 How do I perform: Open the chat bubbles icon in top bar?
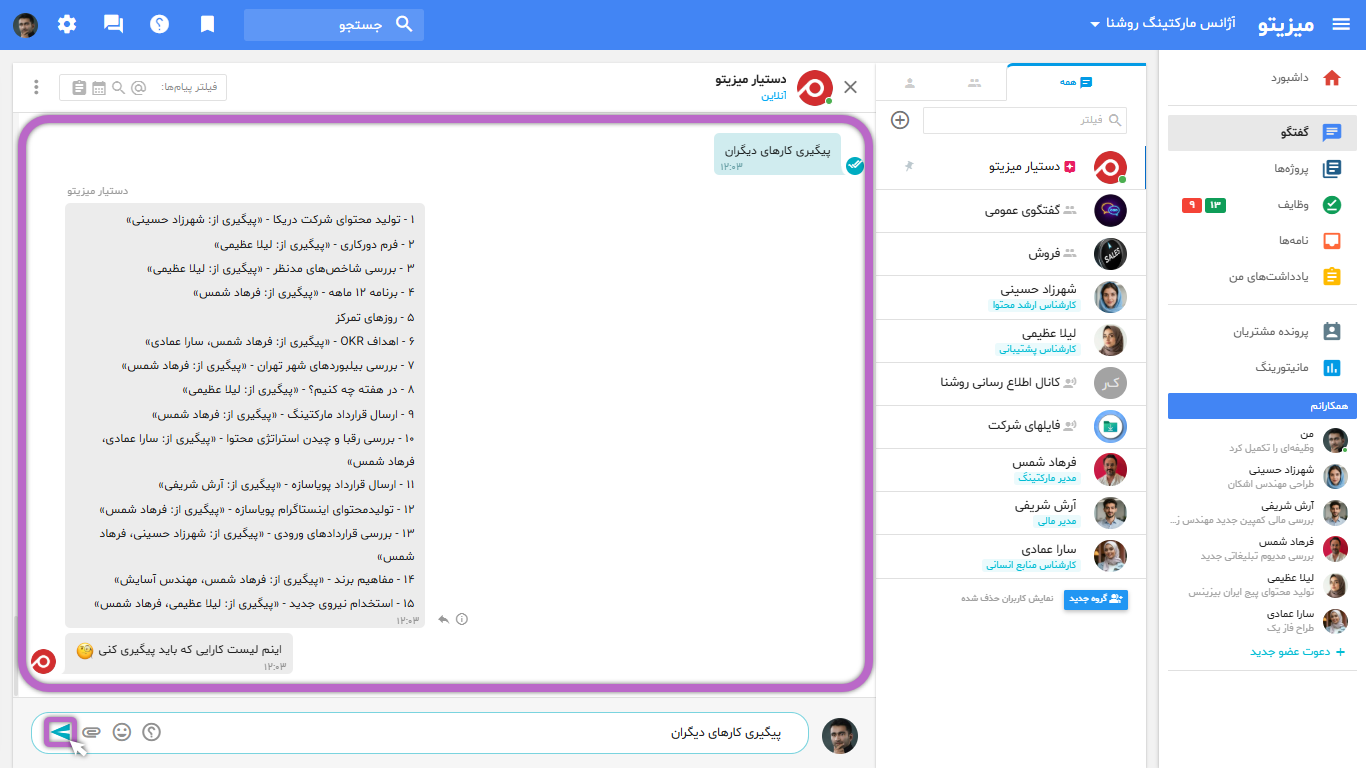coord(114,25)
